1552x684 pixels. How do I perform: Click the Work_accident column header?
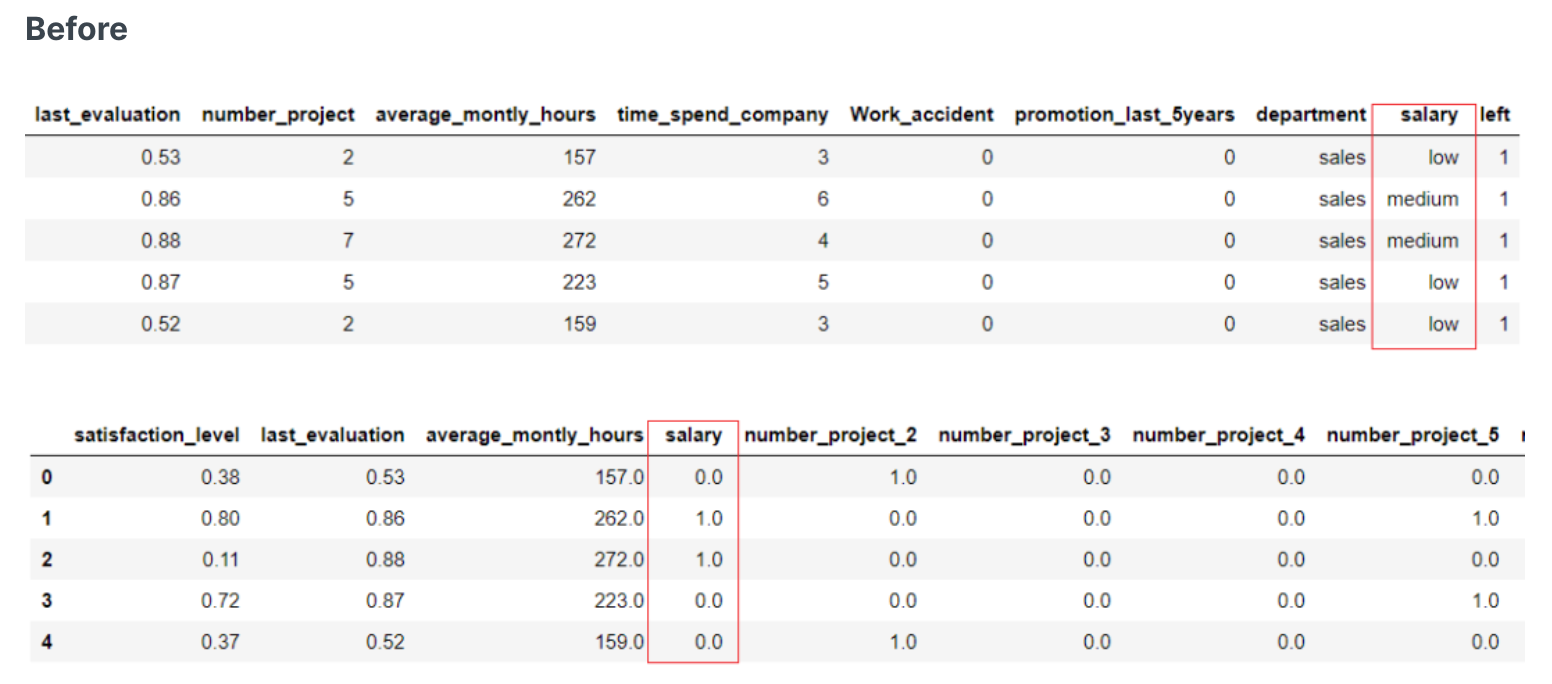point(921,115)
